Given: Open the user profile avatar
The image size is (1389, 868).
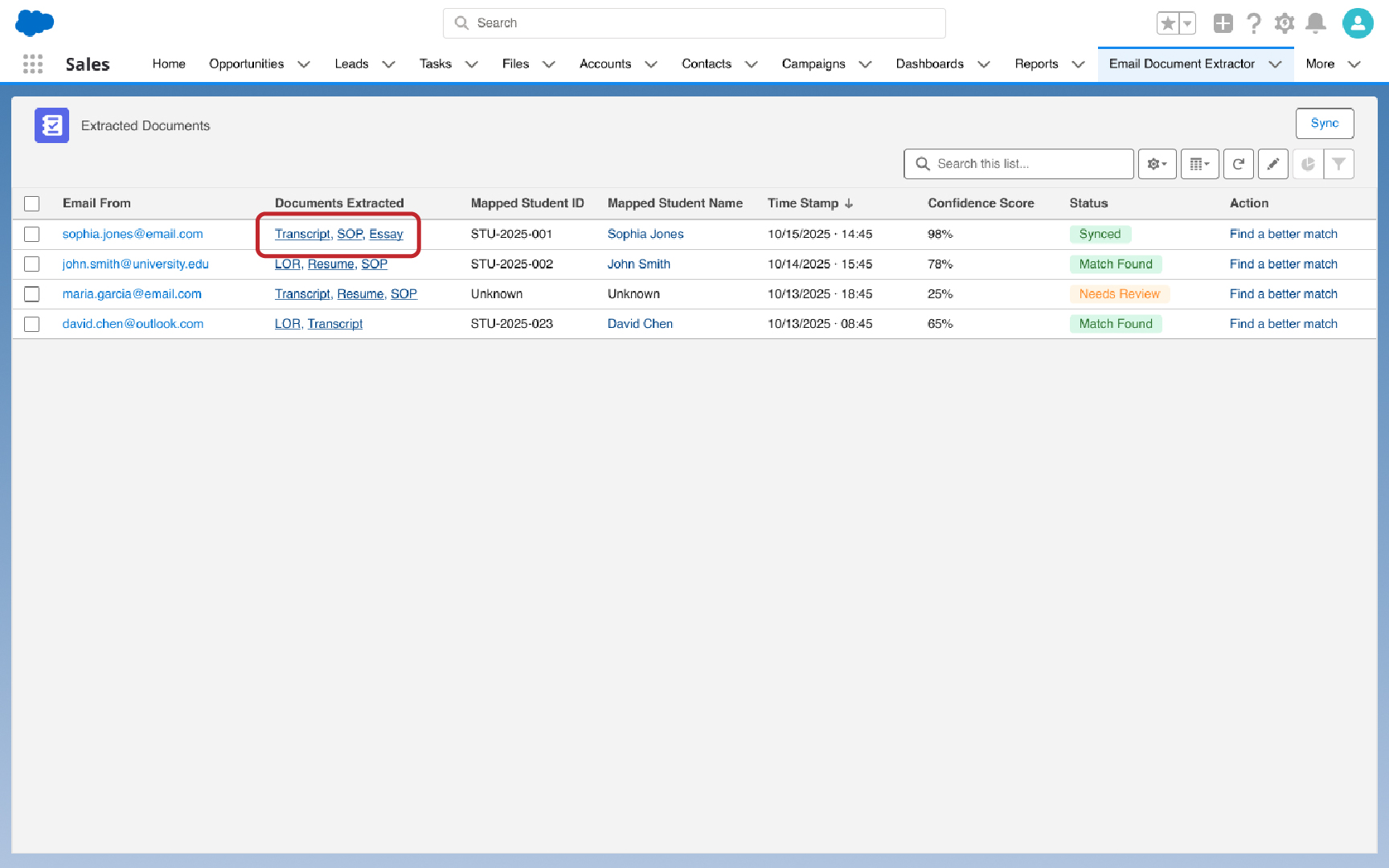Looking at the screenshot, I should point(1358,23).
